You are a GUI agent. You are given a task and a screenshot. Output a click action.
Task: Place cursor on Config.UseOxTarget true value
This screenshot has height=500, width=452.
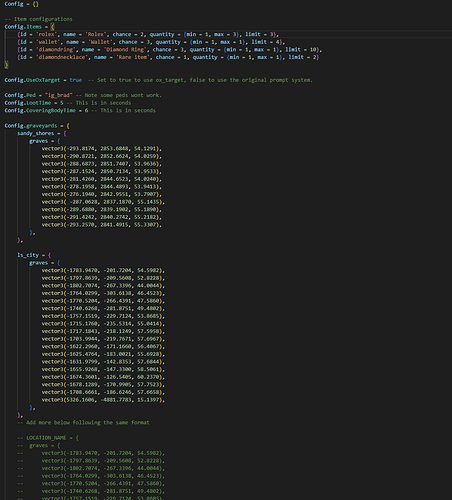point(76,80)
